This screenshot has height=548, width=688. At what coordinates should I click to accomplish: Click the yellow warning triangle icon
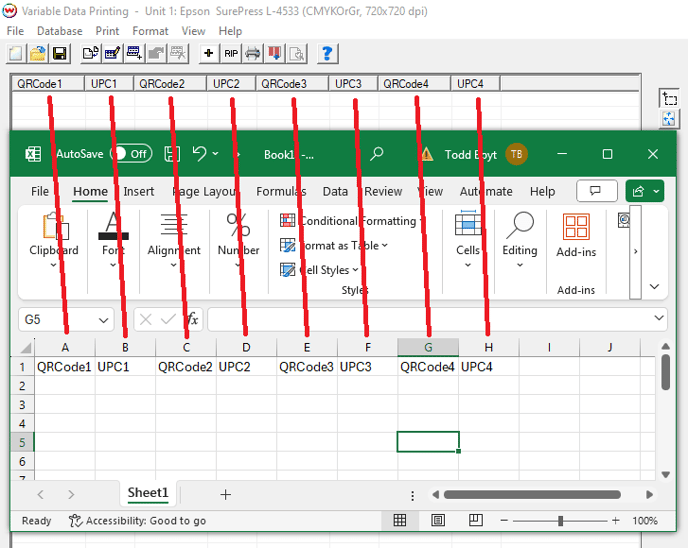tap(427, 154)
